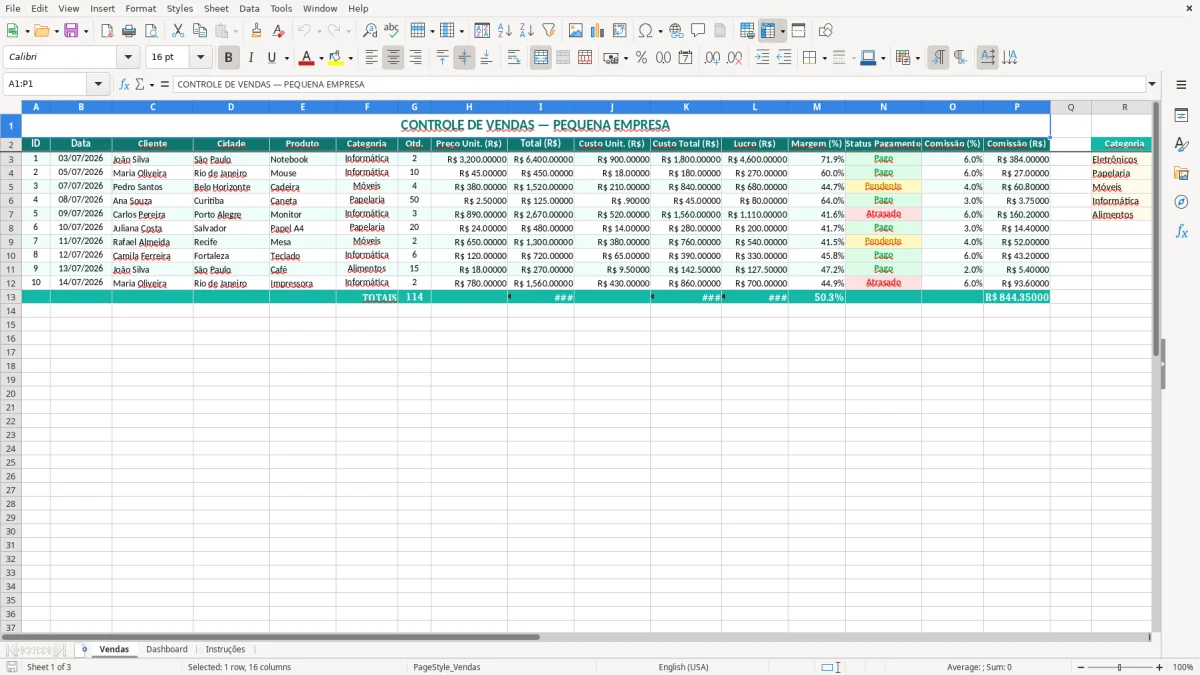
Task: Click the Sort Descending icon
Action: (x=526, y=31)
